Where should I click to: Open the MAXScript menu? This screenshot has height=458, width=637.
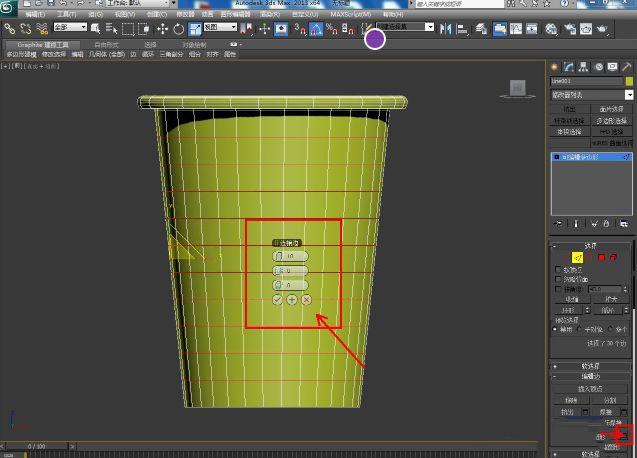pos(348,15)
